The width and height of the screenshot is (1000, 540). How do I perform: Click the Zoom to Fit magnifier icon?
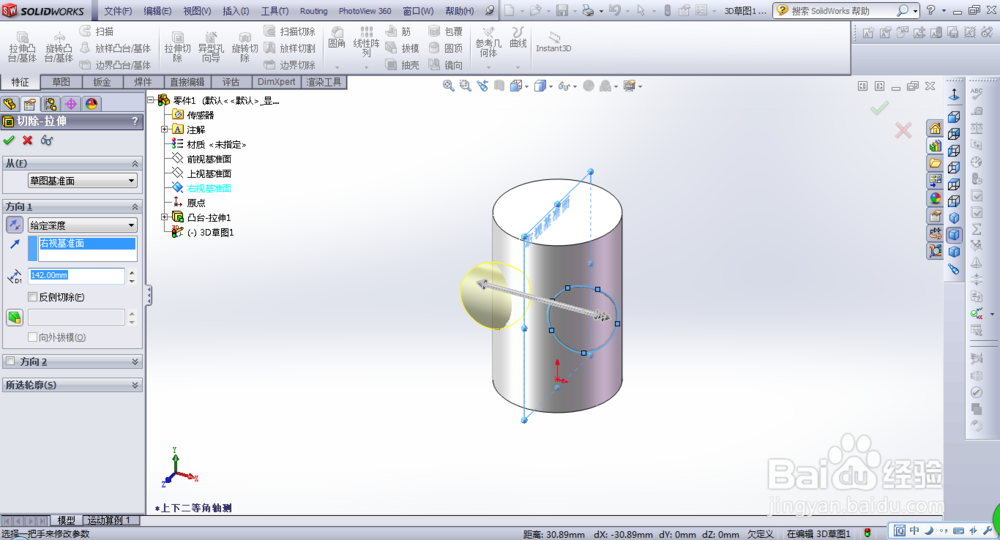click(x=448, y=85)
